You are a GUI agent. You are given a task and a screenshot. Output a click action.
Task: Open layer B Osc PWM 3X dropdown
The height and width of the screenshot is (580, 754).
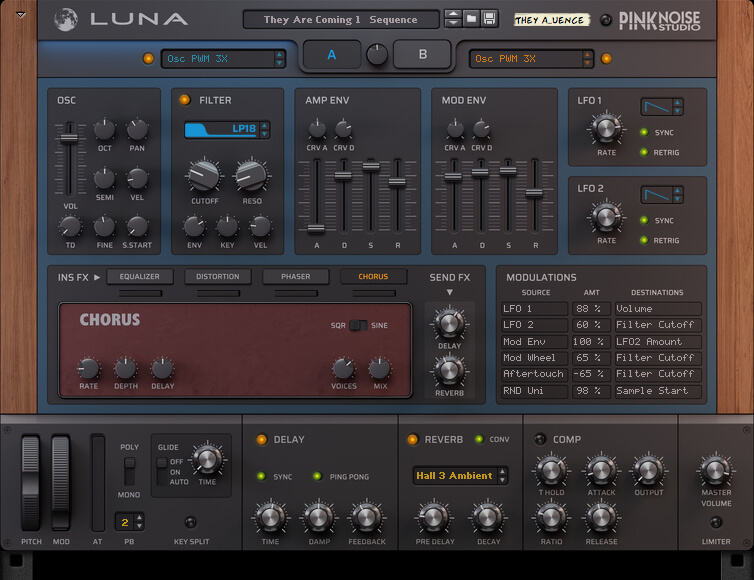(531, 59)
